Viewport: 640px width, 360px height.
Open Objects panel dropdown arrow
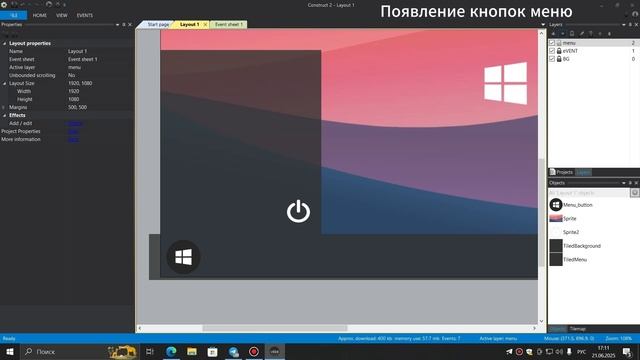pyautogui.click(x=624, y=183)
